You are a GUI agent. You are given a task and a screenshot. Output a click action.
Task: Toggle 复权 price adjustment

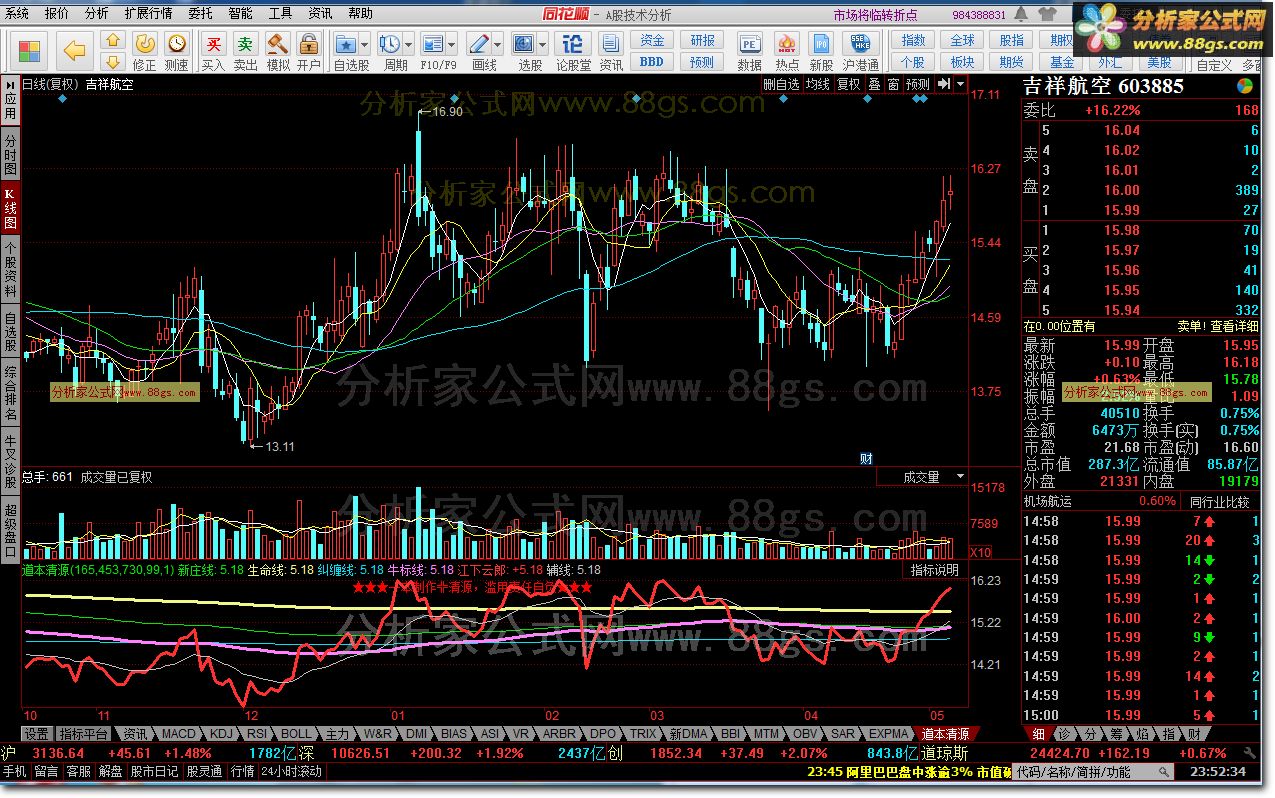tap(849, 85)
